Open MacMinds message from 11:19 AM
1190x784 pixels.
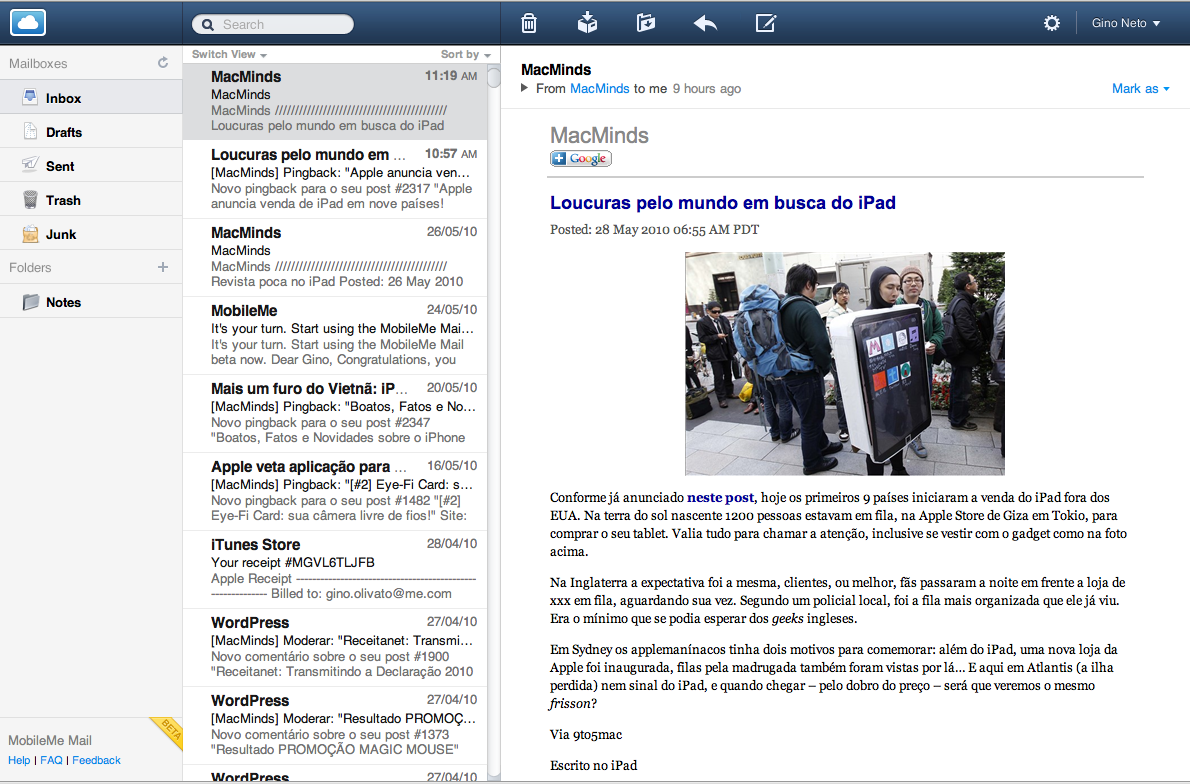(x=335, y=102)
